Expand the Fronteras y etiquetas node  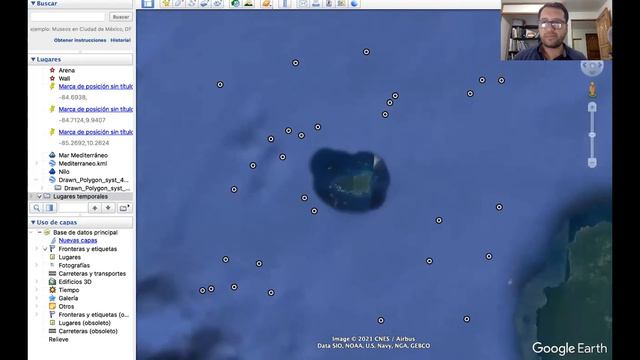pyautogui.click(x=37, y=249)
